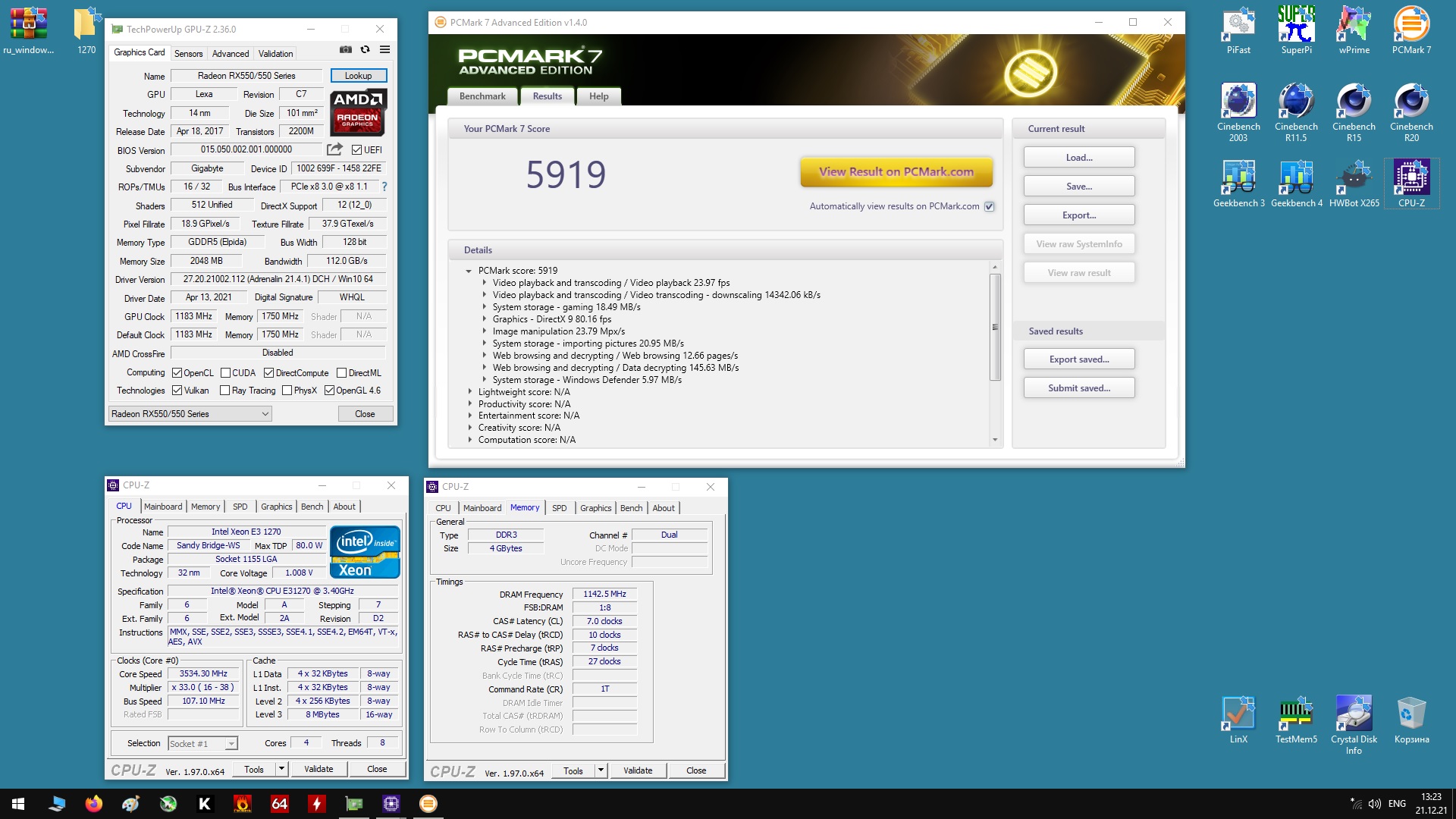Open Tools dropdown arrow in left CPU-Z
The height and width of the screenshot is (819, 1456).
(281, 769)
